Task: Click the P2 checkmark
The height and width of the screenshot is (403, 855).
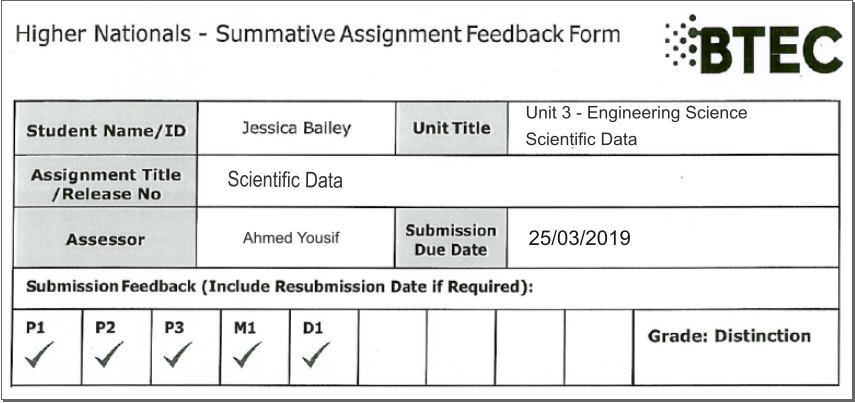Action: point(108,353)
